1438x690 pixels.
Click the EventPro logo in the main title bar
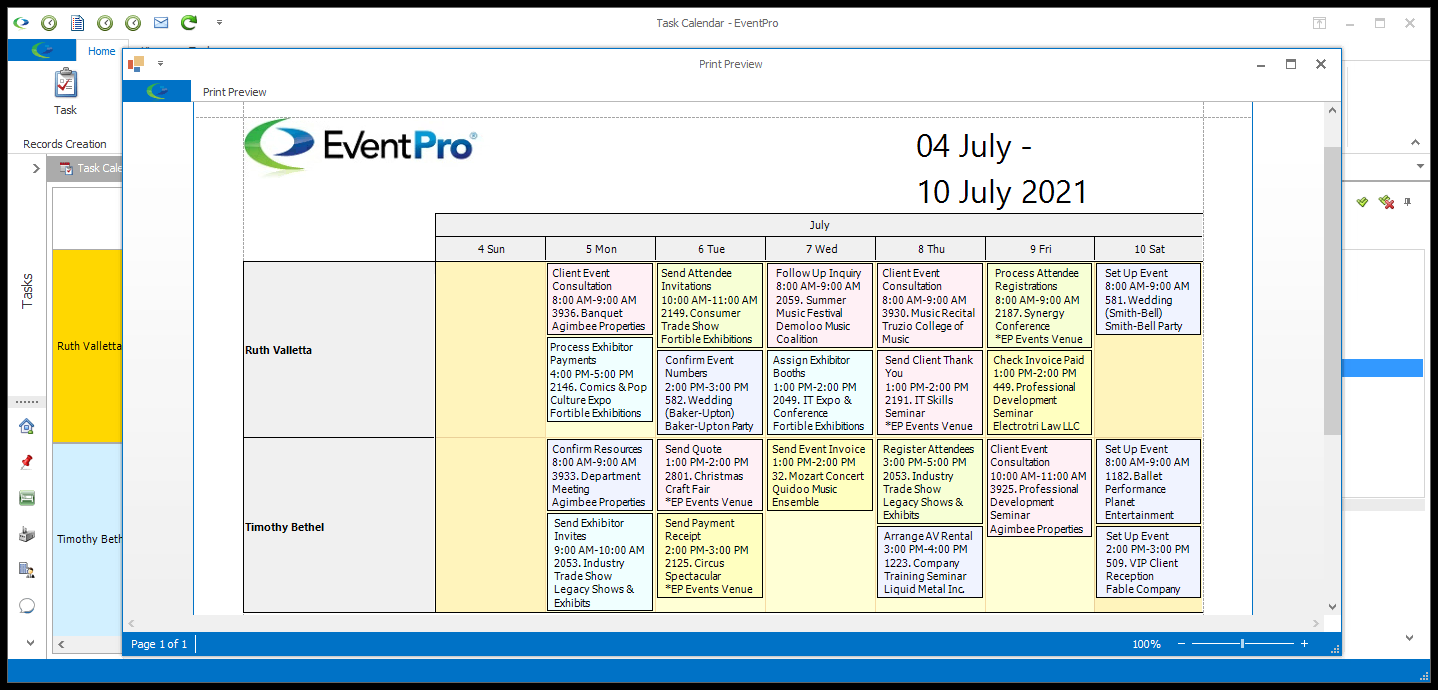[21, 22]
